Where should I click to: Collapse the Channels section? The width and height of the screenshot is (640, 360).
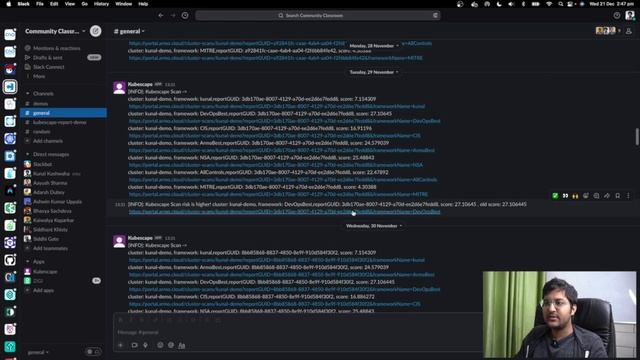pyautogui.click(x=28, y=93)
